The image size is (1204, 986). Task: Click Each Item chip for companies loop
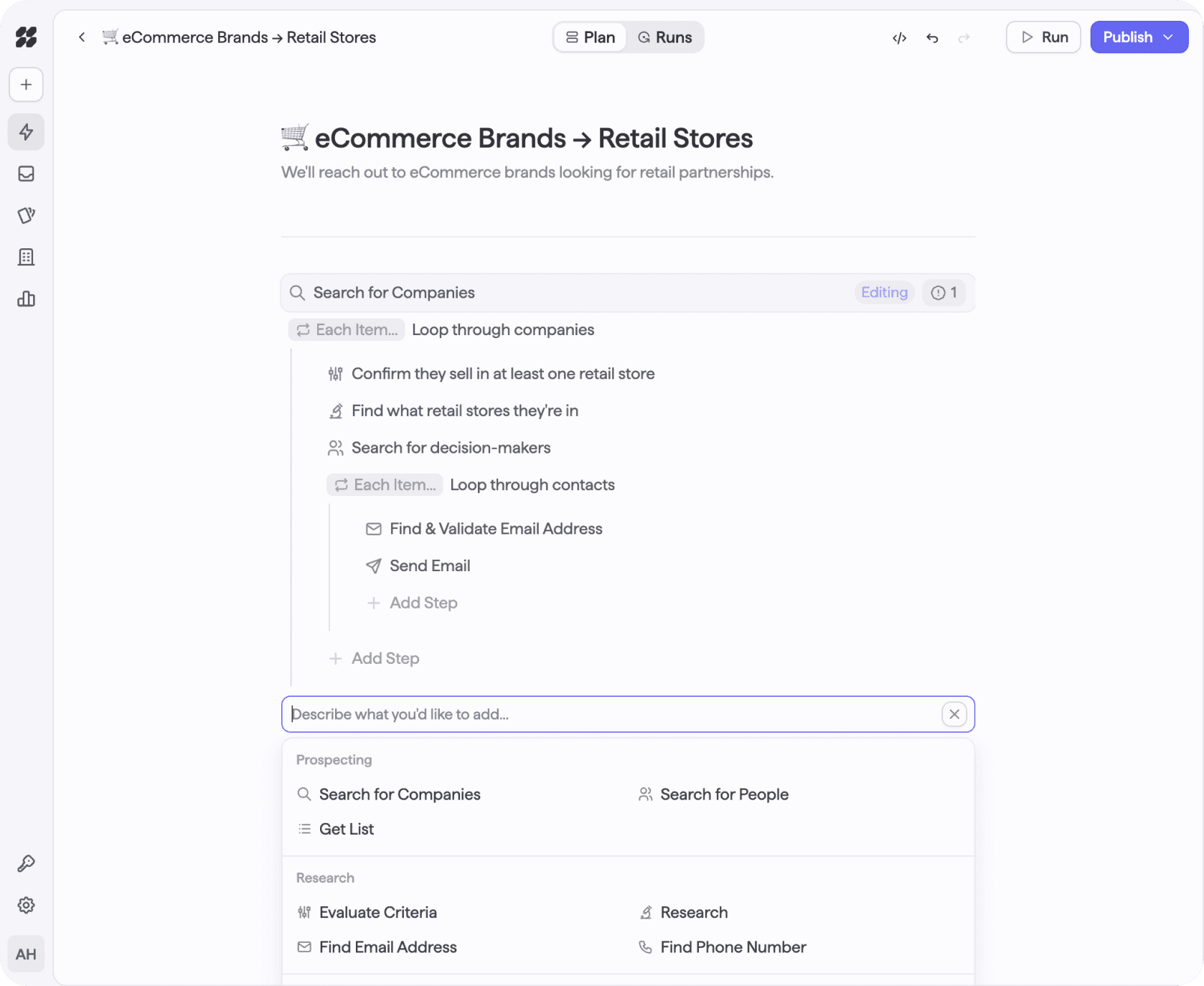[347, 330]
